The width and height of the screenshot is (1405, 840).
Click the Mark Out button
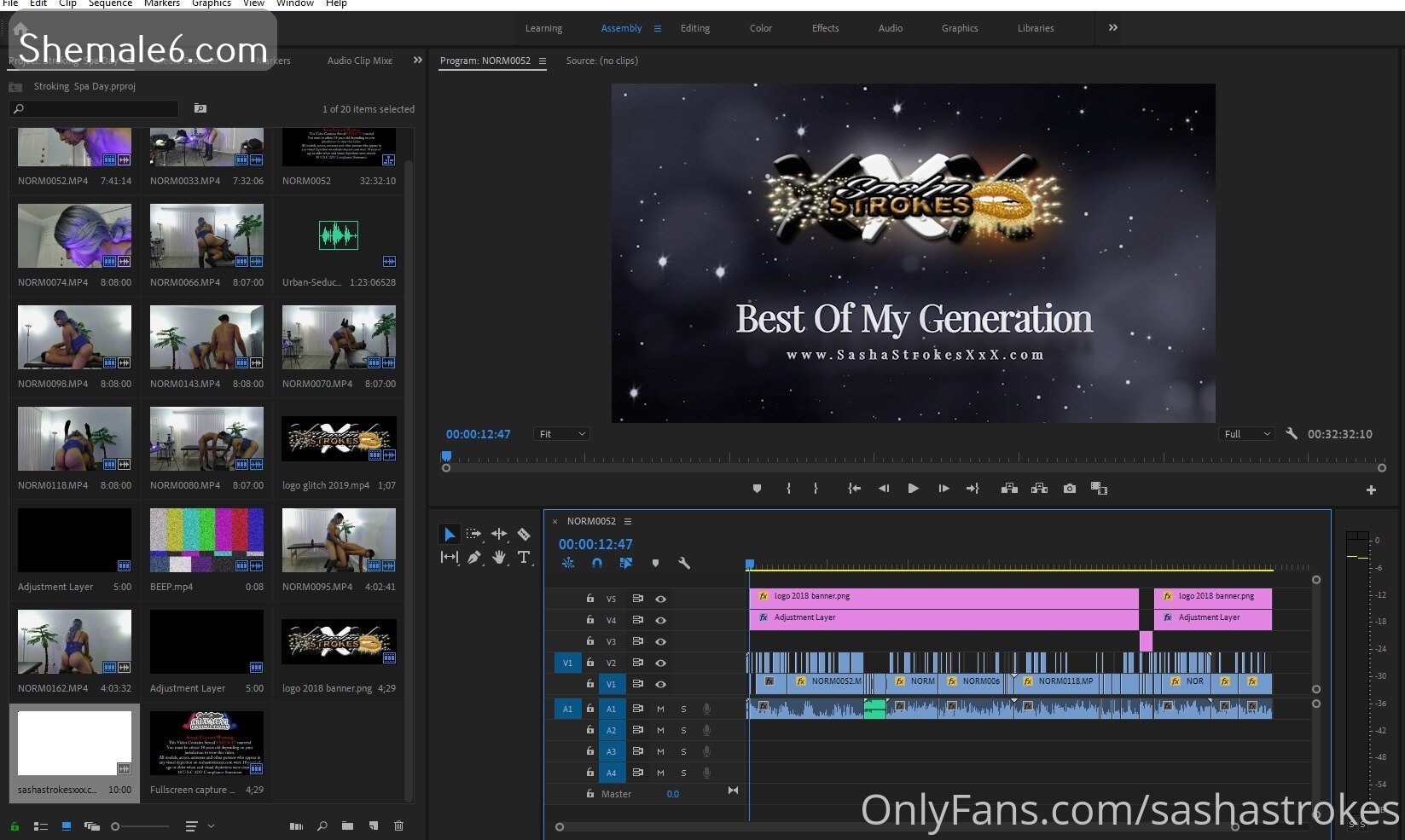[816, 489]
